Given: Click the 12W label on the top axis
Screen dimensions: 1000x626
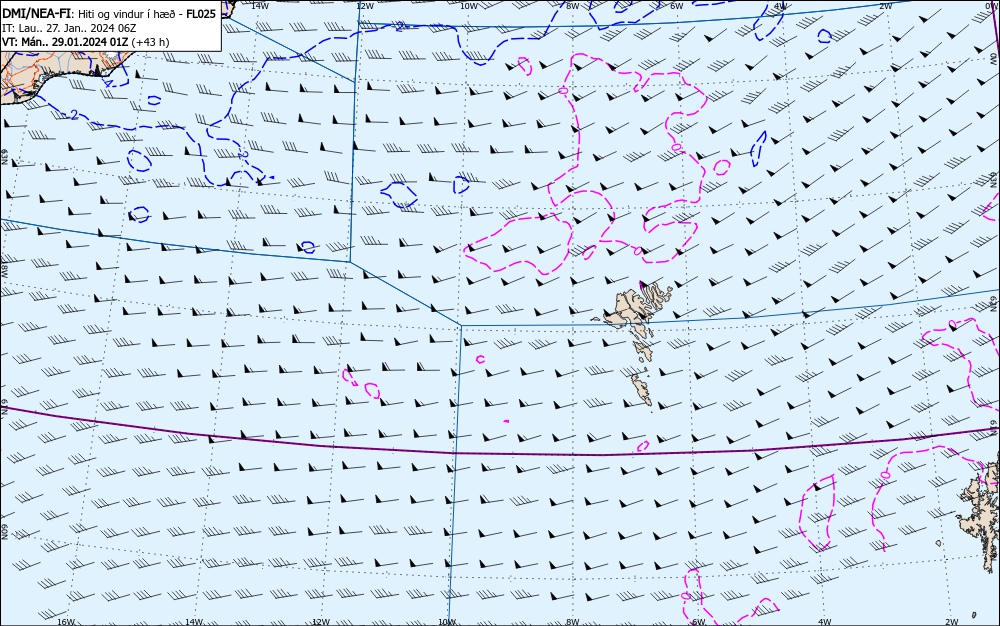Looking at the screenshot, I should 364,6.
